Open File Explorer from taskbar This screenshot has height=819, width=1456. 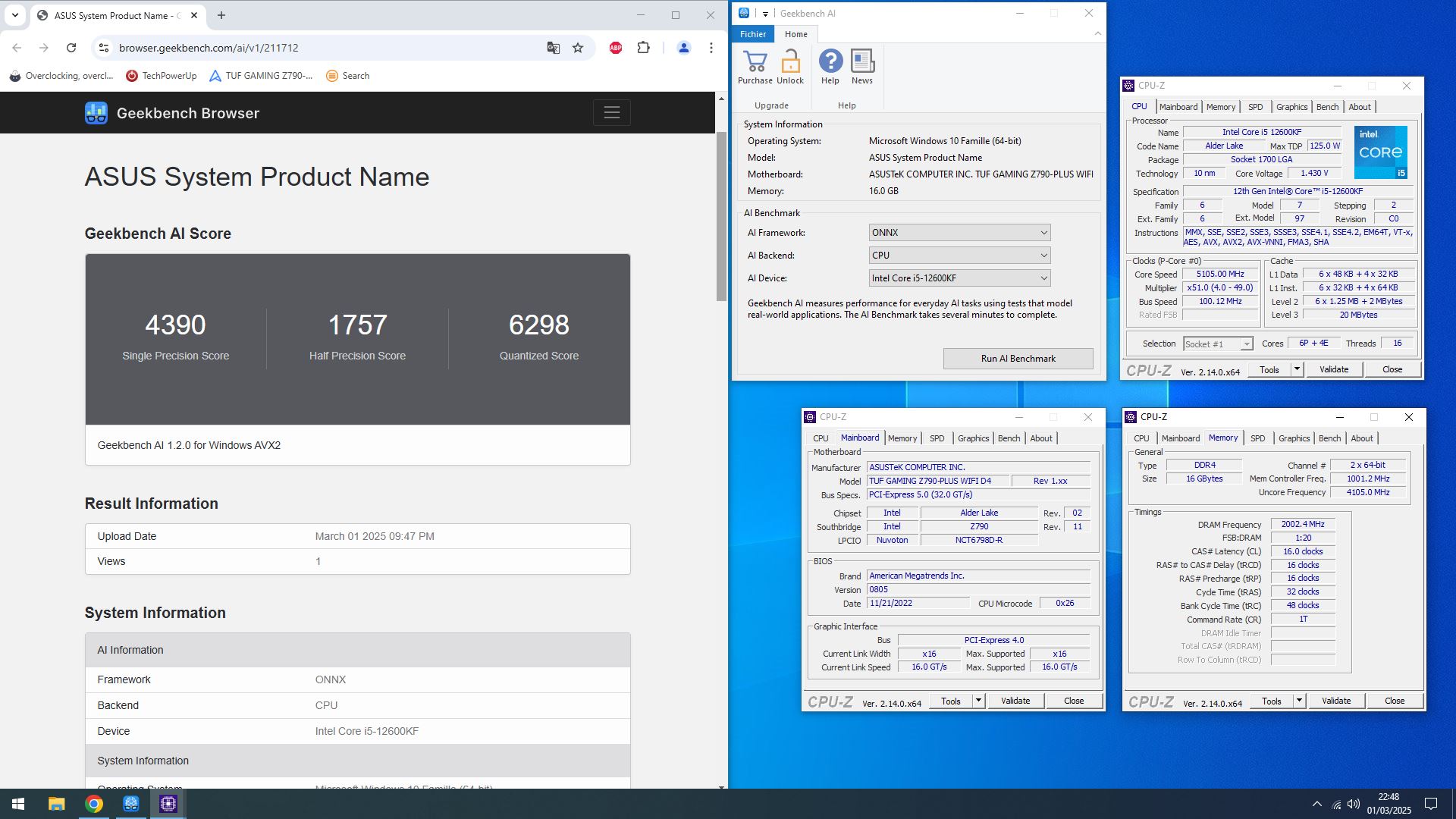point(56,804)
